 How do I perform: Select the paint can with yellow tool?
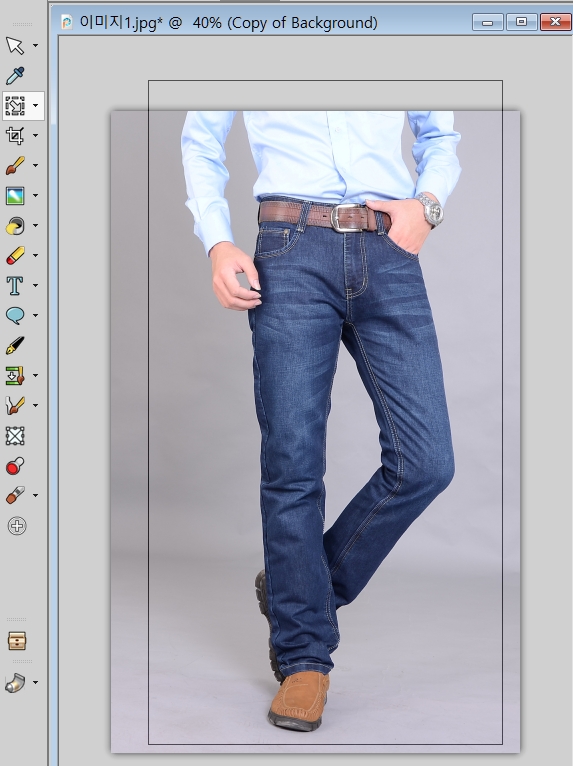pos(15,226)
